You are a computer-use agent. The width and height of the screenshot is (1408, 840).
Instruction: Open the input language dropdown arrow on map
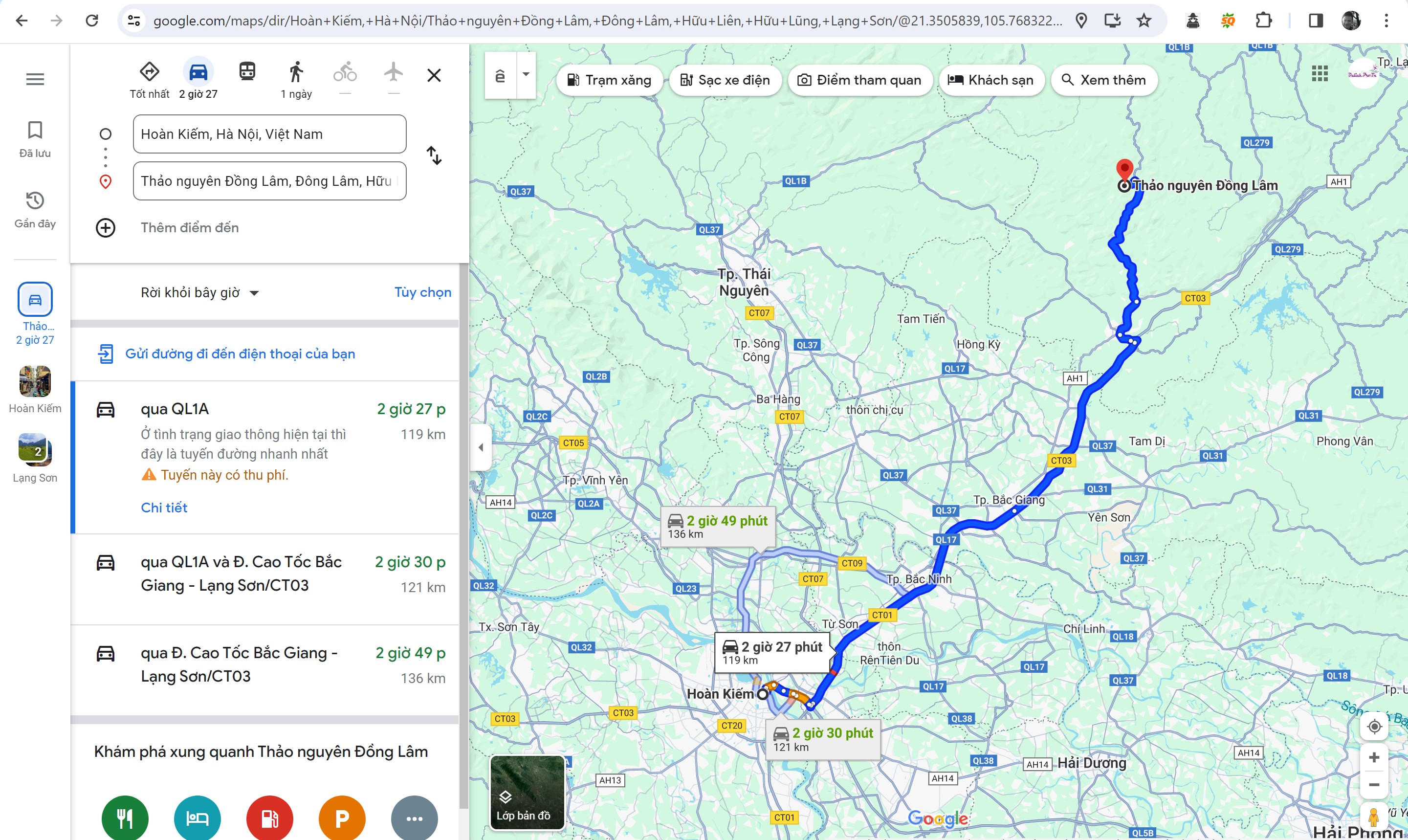[x=526, y=75]
